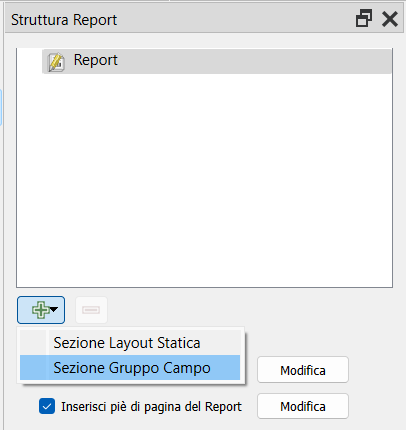Click the green plus add section icon
The height and width of the screenshot is (430, 406).
pos(39,310)
